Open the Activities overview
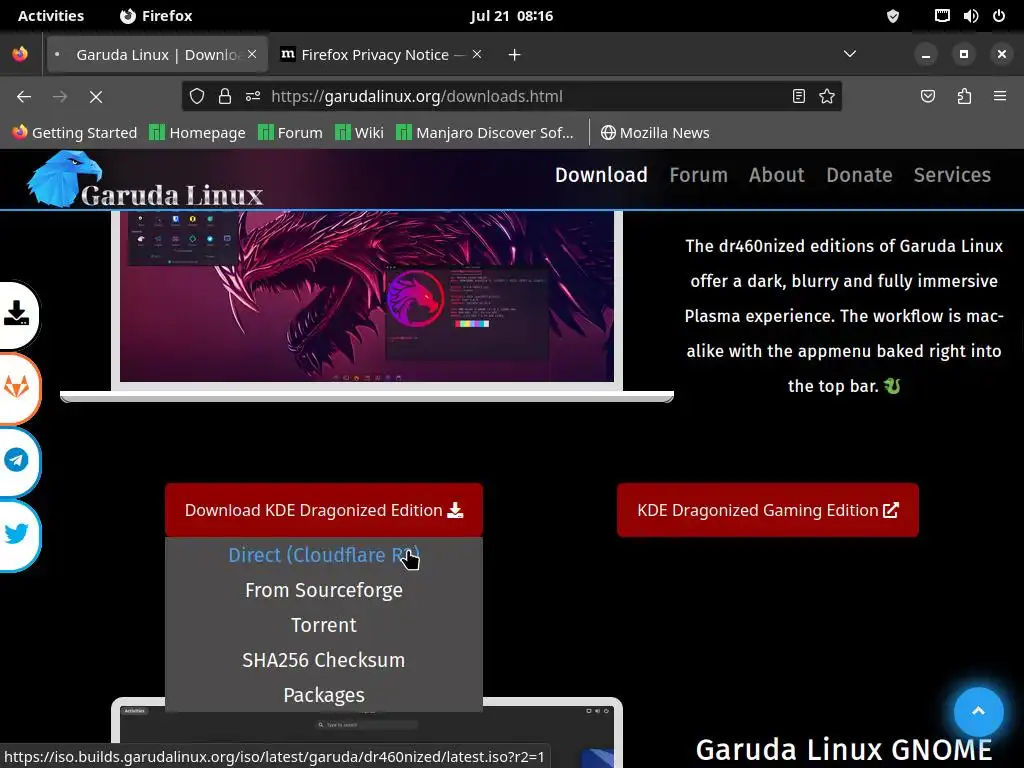 (x=51, y=16)
